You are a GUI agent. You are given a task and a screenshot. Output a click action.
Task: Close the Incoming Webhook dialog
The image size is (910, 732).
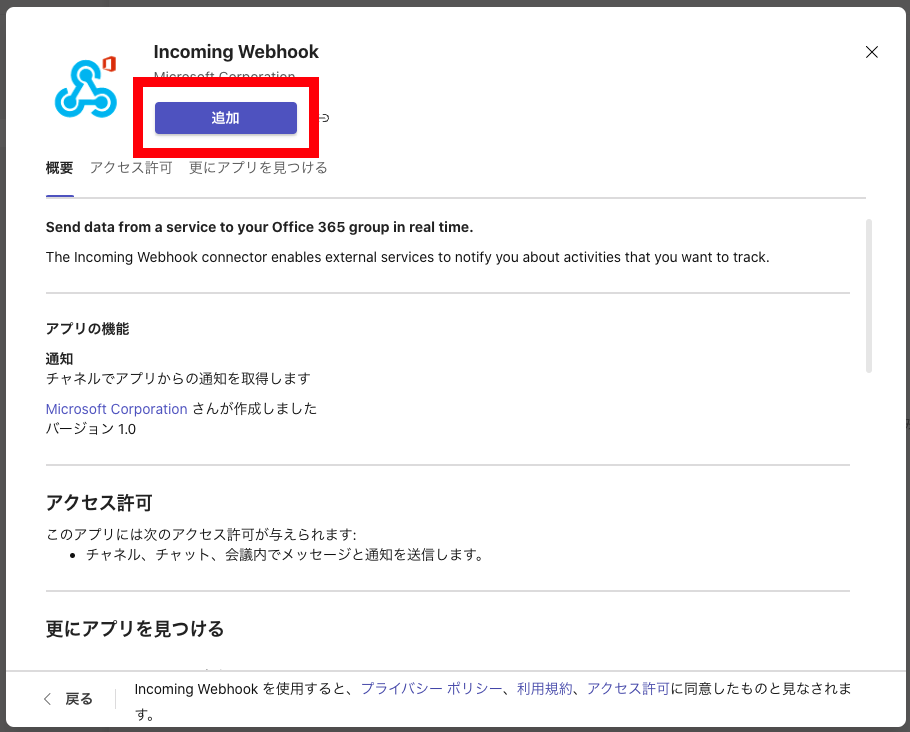(x=871, y=52)
